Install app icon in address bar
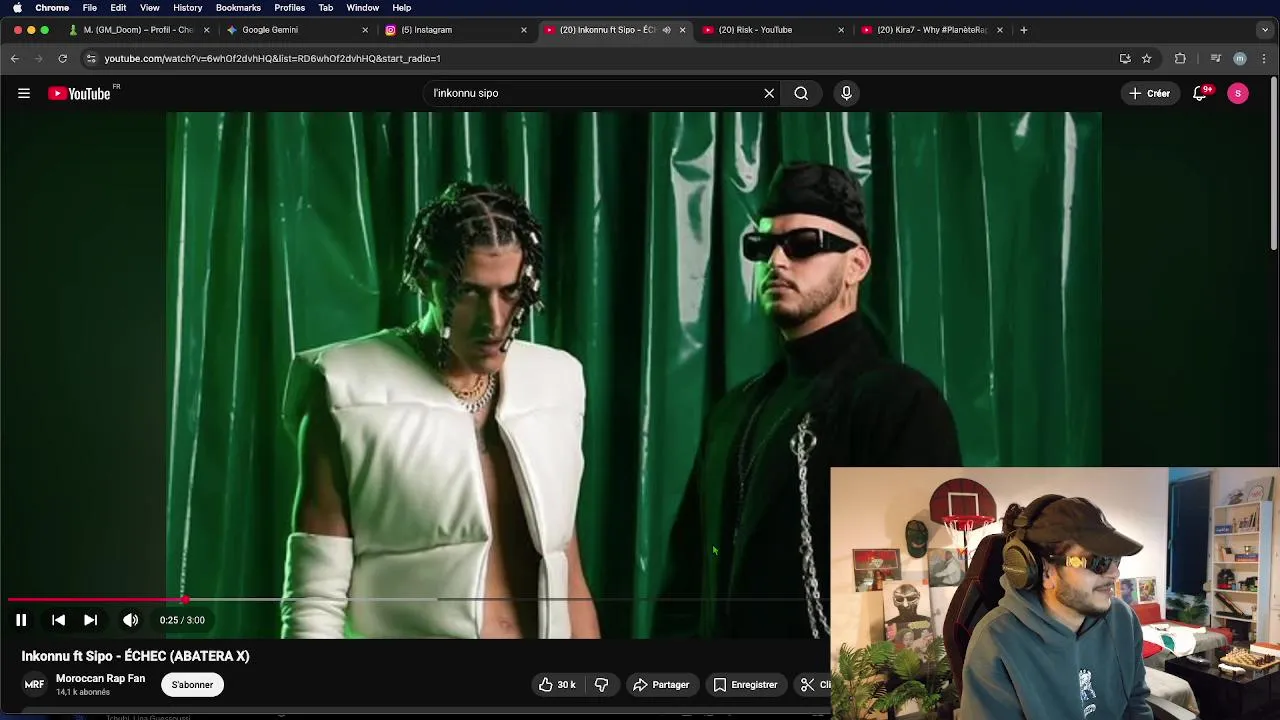The width and height of the screenshot is (1280, 720). click(x=1125, y=59)
